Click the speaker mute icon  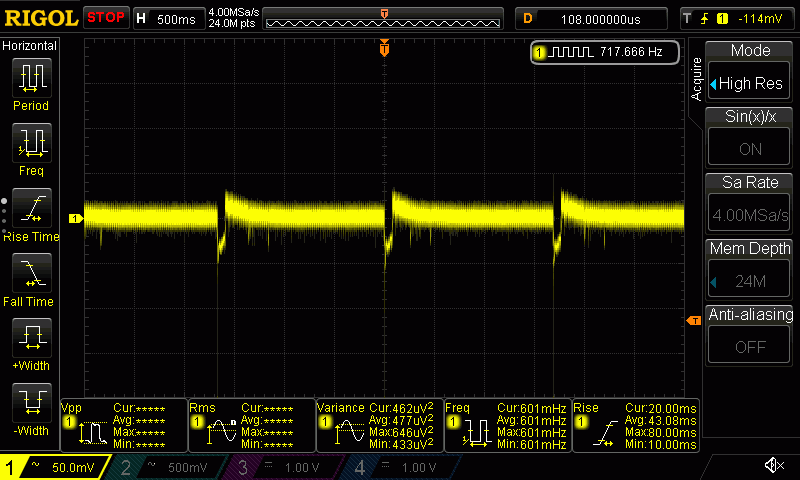coord(773,466)
